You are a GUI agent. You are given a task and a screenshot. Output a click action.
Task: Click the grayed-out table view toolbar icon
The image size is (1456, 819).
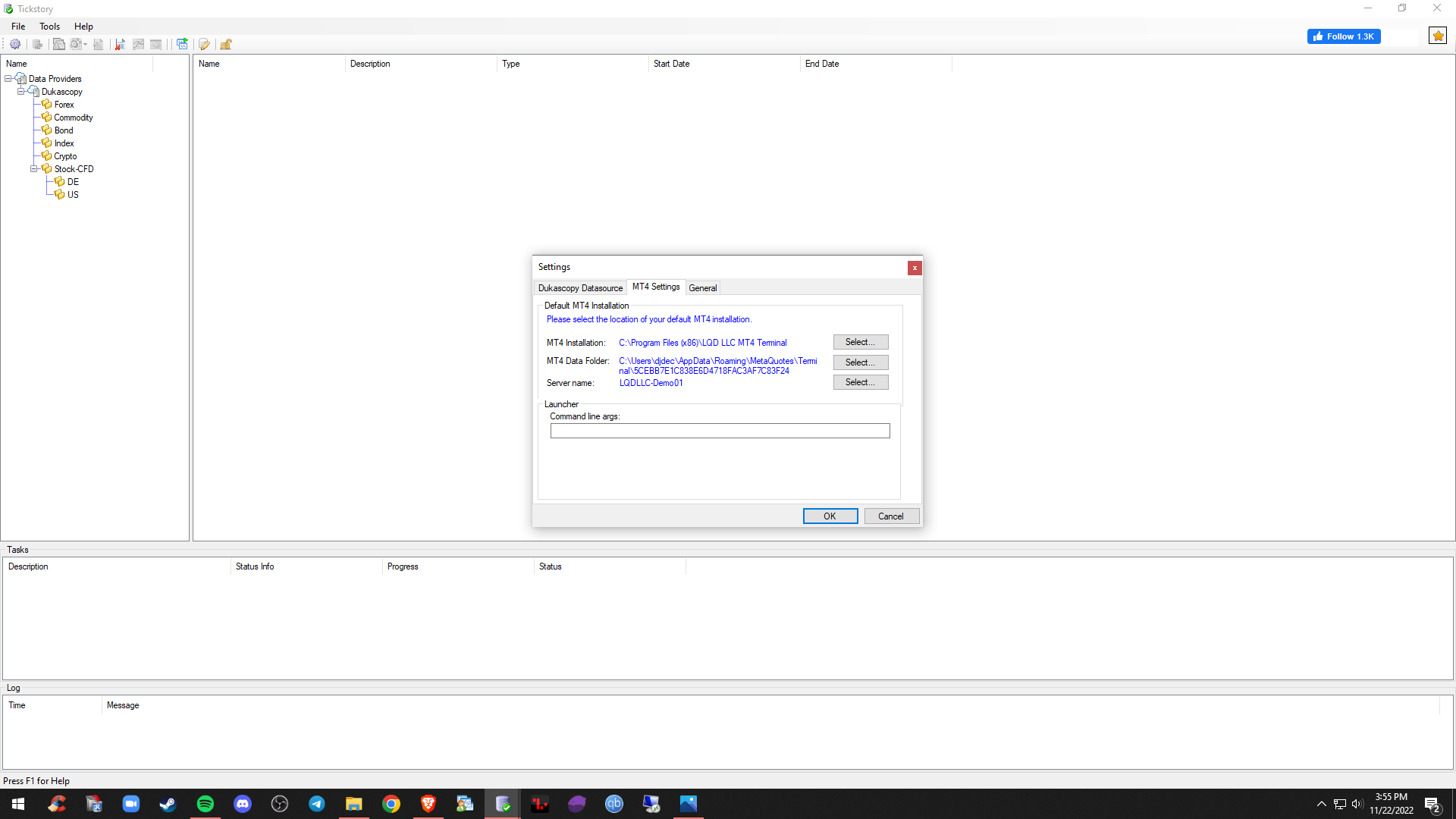[156, 44]
